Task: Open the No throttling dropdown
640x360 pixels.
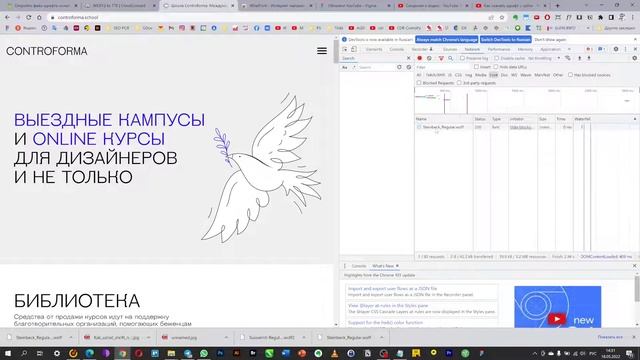Action: click(x=544, y=58)
